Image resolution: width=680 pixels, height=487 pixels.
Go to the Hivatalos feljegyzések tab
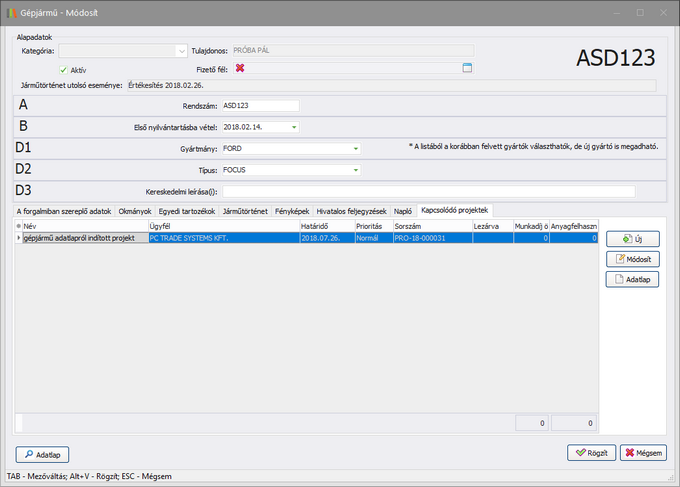(x=351, y=211)
